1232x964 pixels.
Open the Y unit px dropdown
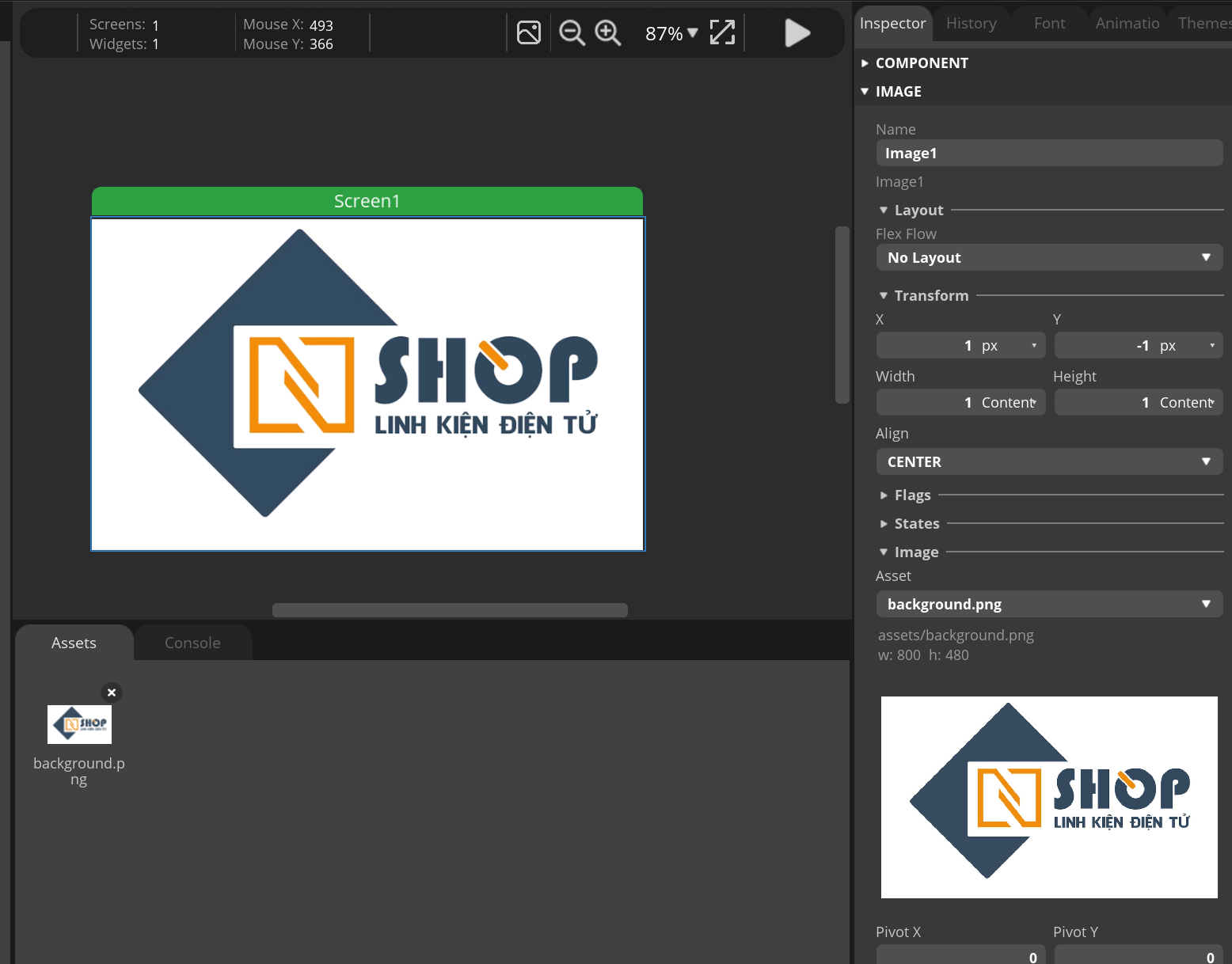click(1188, 345)
